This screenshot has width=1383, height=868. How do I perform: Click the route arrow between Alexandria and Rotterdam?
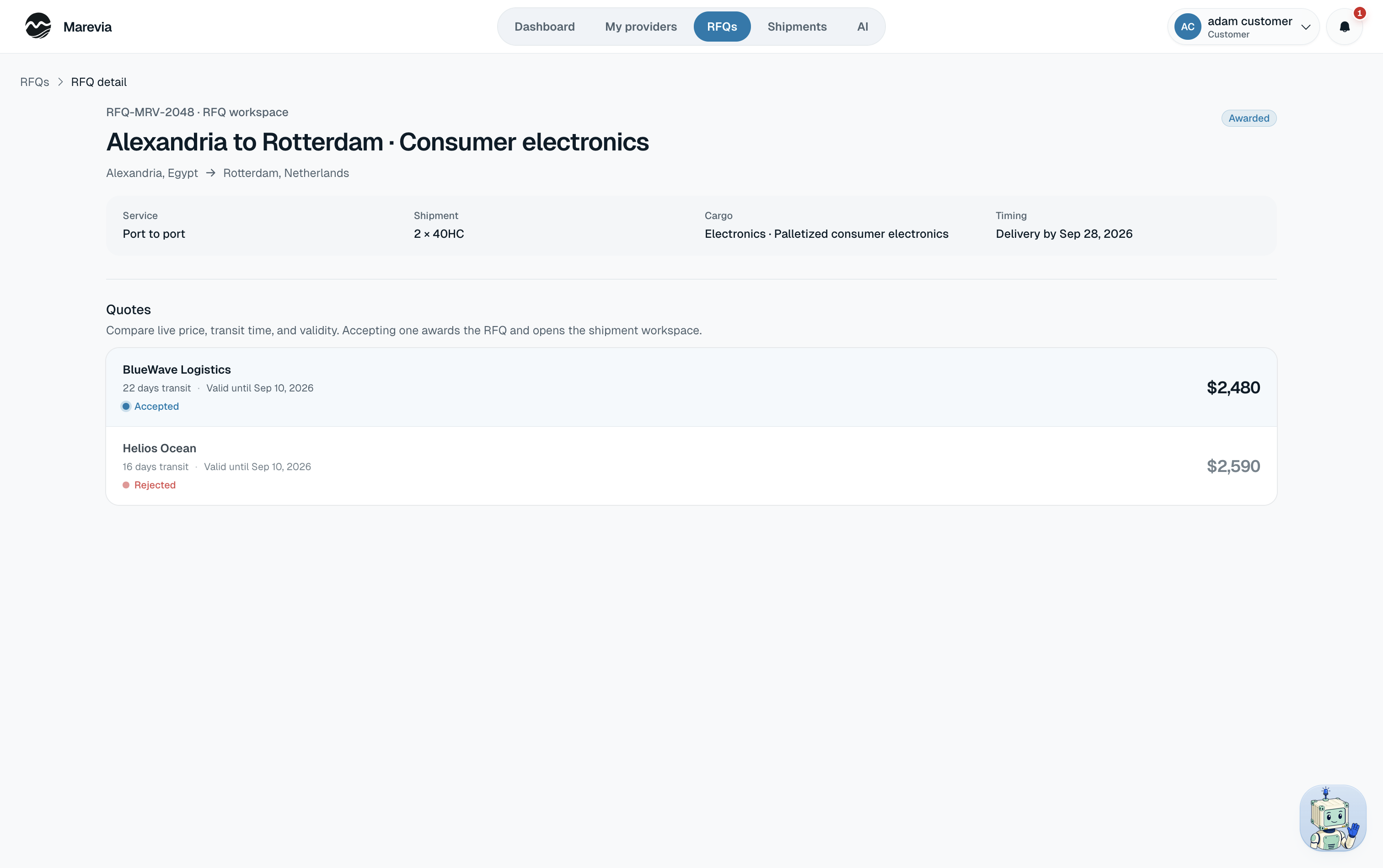click(x=211, y=173)
